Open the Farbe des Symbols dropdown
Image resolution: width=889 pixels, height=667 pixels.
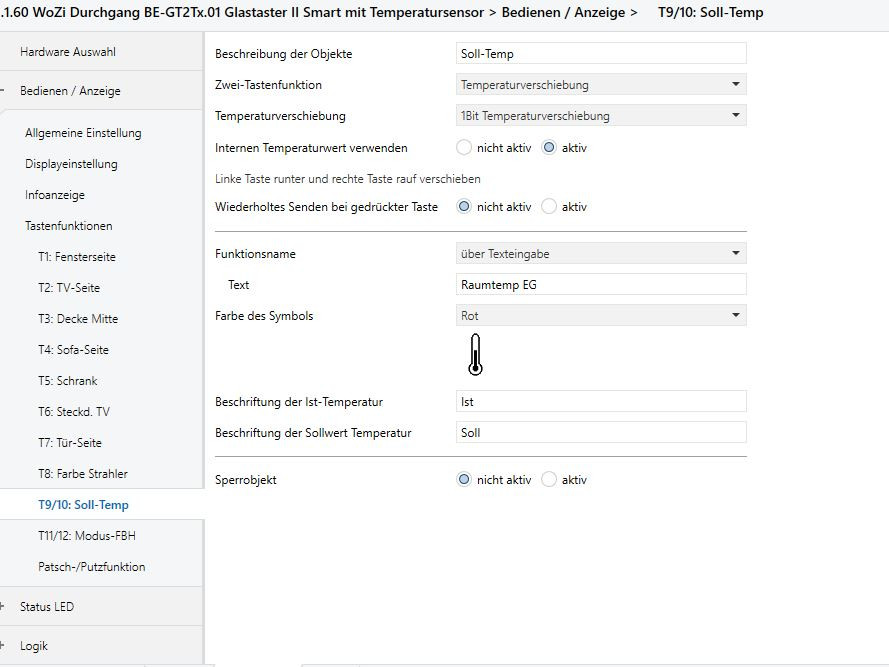(x=600, y=316)
